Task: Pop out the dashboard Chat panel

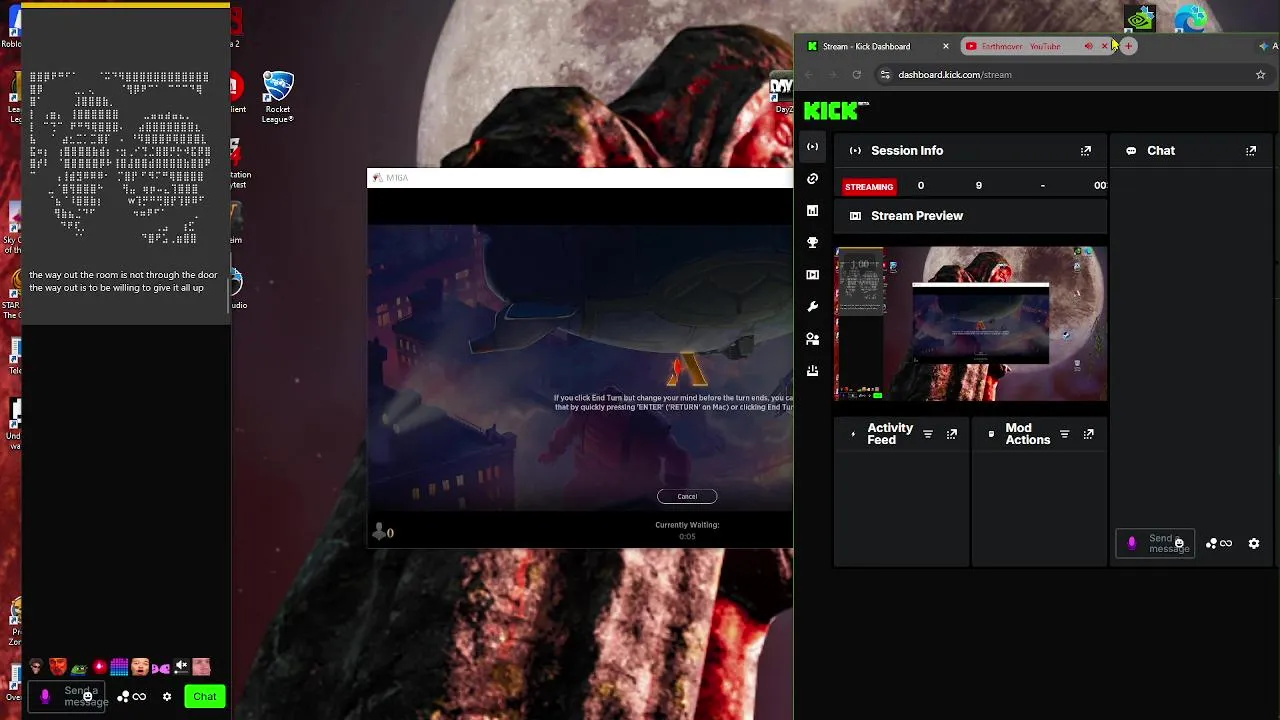Action: [x=1251, y=151]
